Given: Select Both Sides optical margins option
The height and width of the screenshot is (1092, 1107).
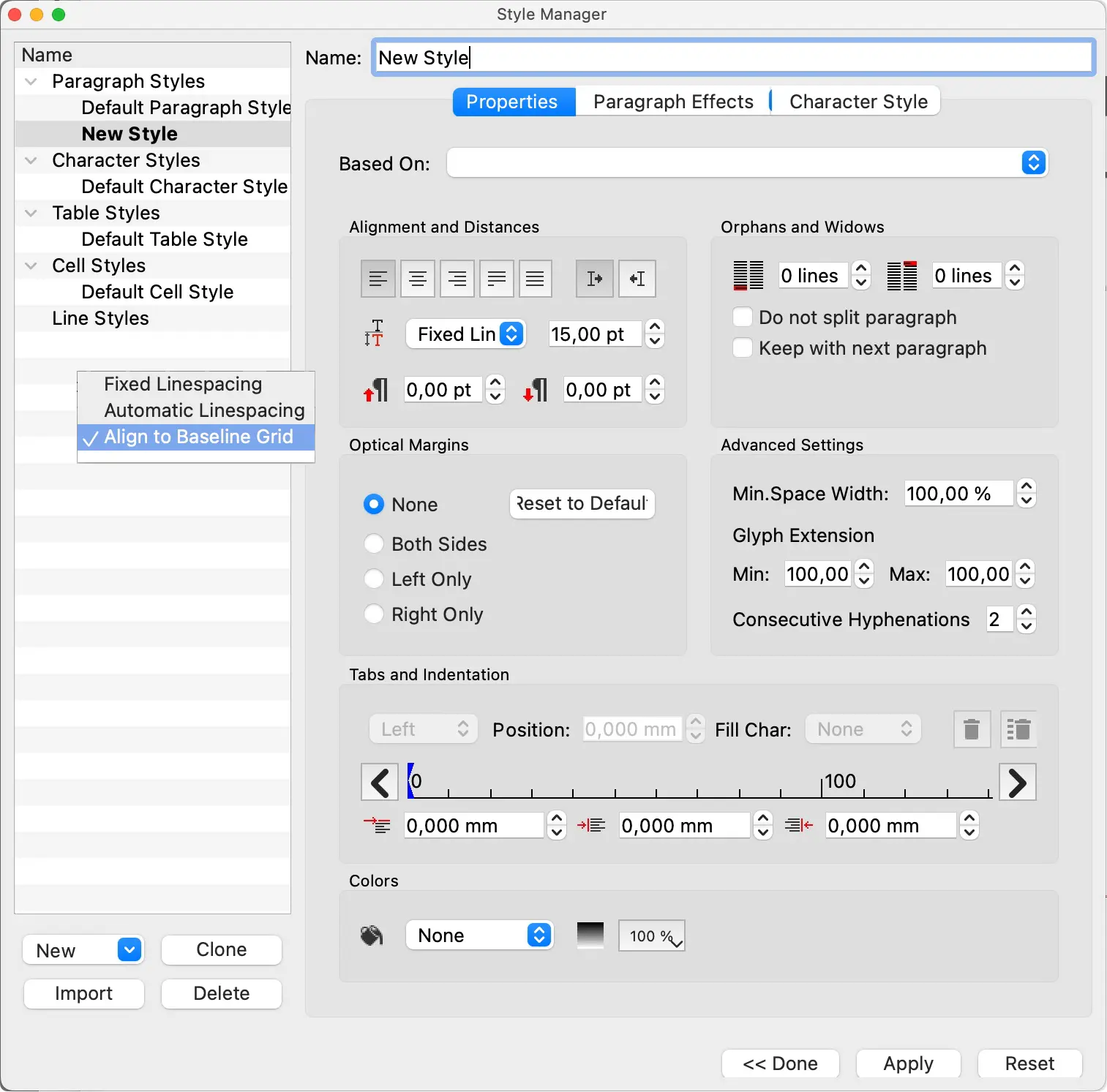Looking at the screenshot, I should 374,544.
